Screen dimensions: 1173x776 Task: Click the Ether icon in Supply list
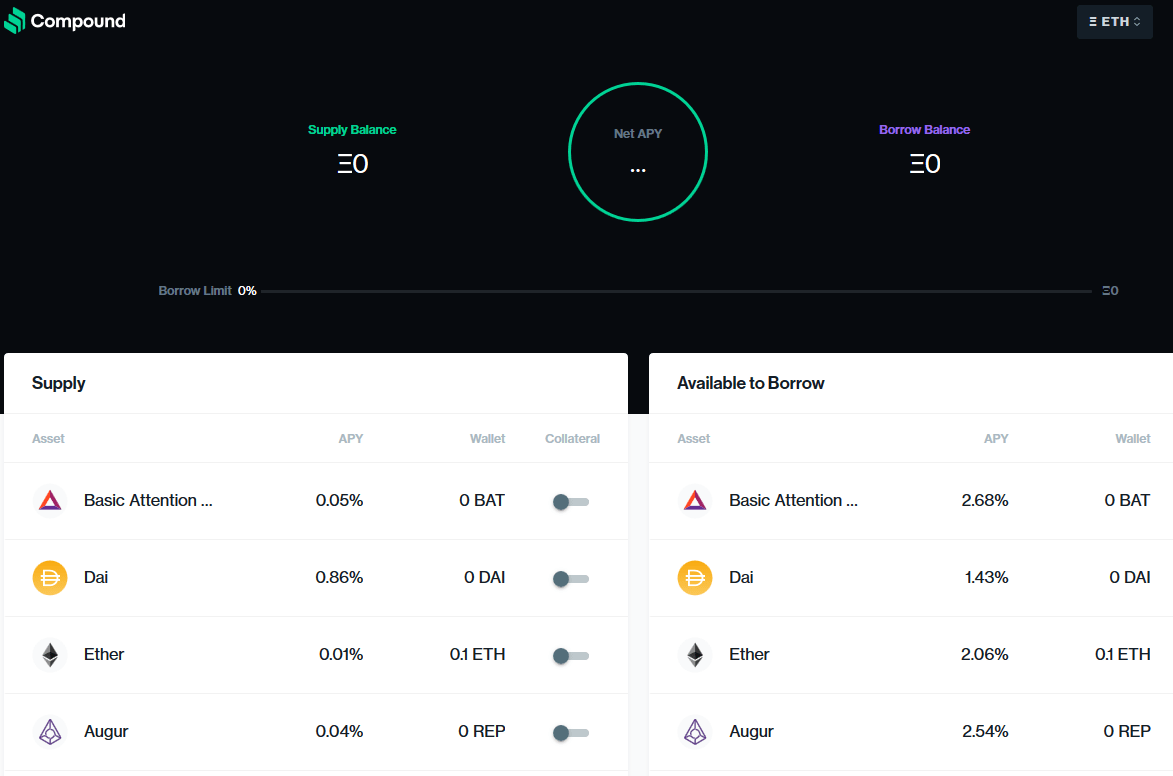point(50,655)
